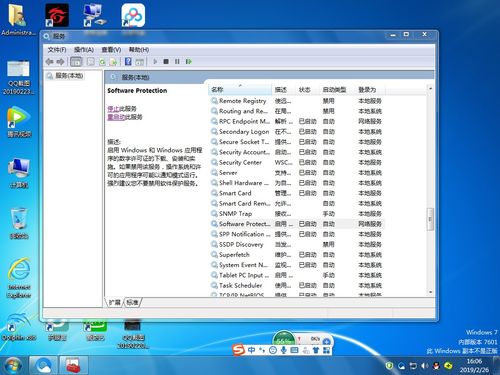The image size is (500, 375).
Task: Open the 帮助(H) menu
Action: click(x=139, y=50)
